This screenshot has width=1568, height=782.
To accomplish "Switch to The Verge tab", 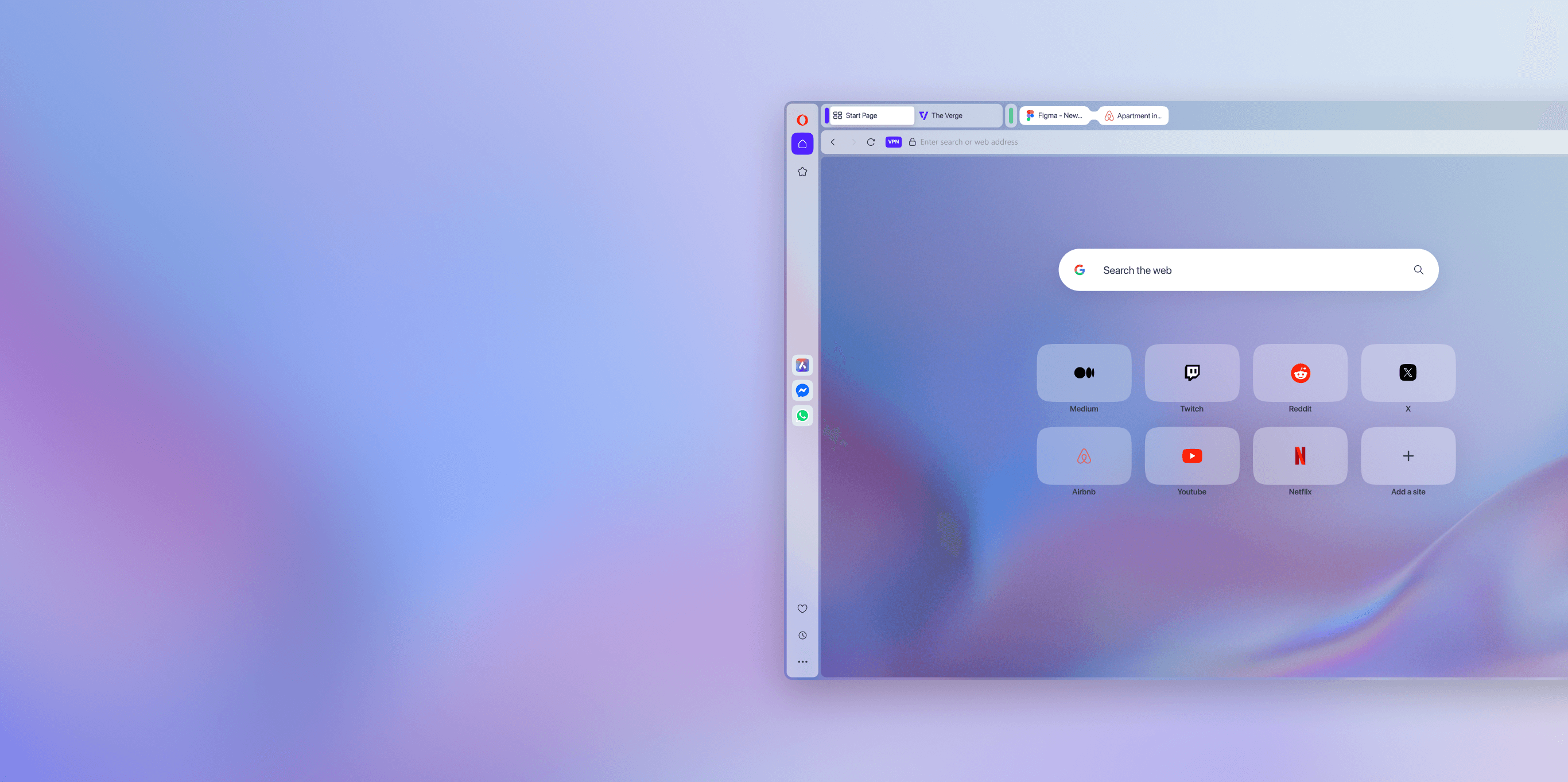I will pyautogui.click(x=946, y=115).
